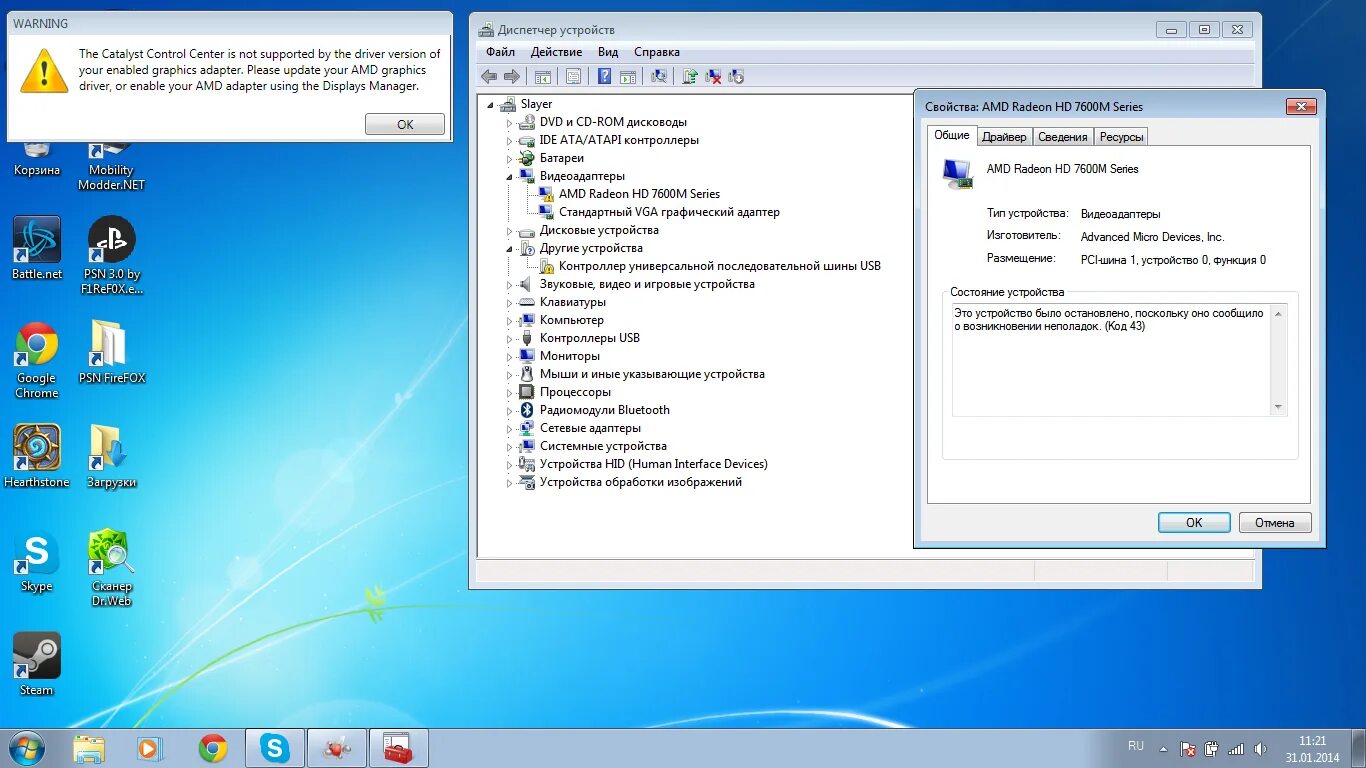1366x768 pixels.
Task: Select Процессоры in the device tree
Action: pos(575,392)
